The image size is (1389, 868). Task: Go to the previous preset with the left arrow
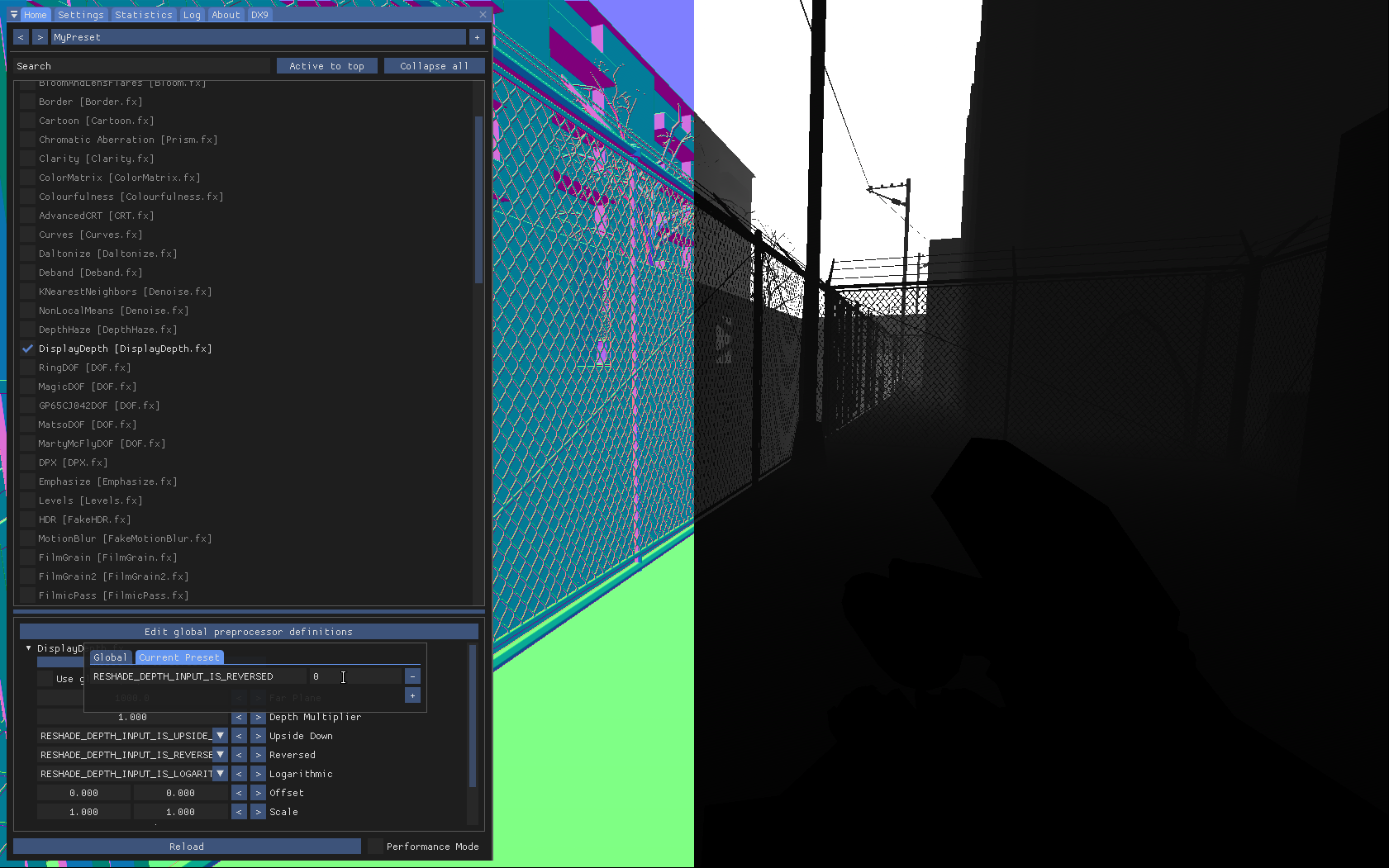tap(21, 37)
